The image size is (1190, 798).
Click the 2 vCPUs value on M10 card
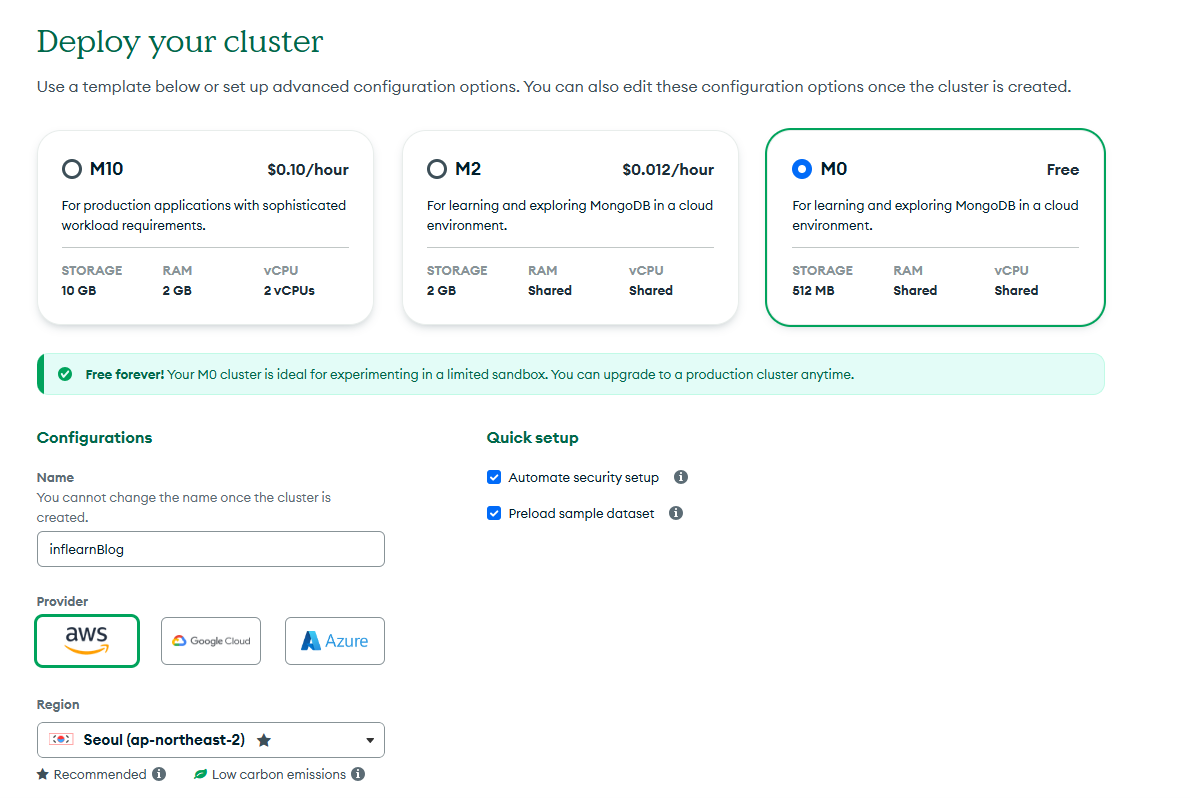(289, 290)
